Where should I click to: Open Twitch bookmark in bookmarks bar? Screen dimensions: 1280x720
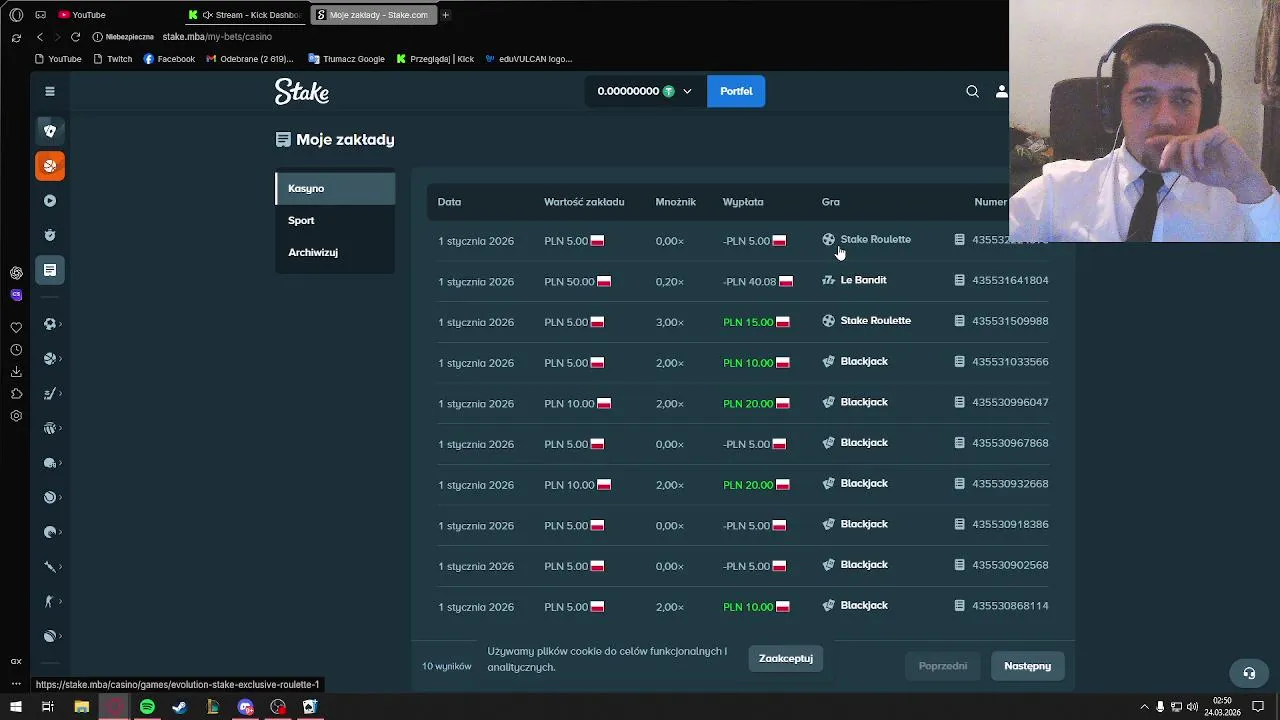point(112,59)
